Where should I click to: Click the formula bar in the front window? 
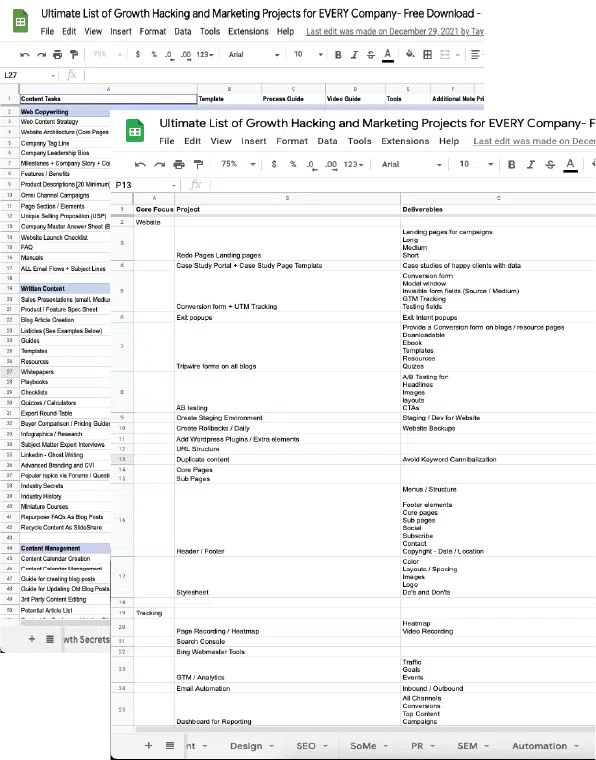pyautogui.click(x=402, y=185)
